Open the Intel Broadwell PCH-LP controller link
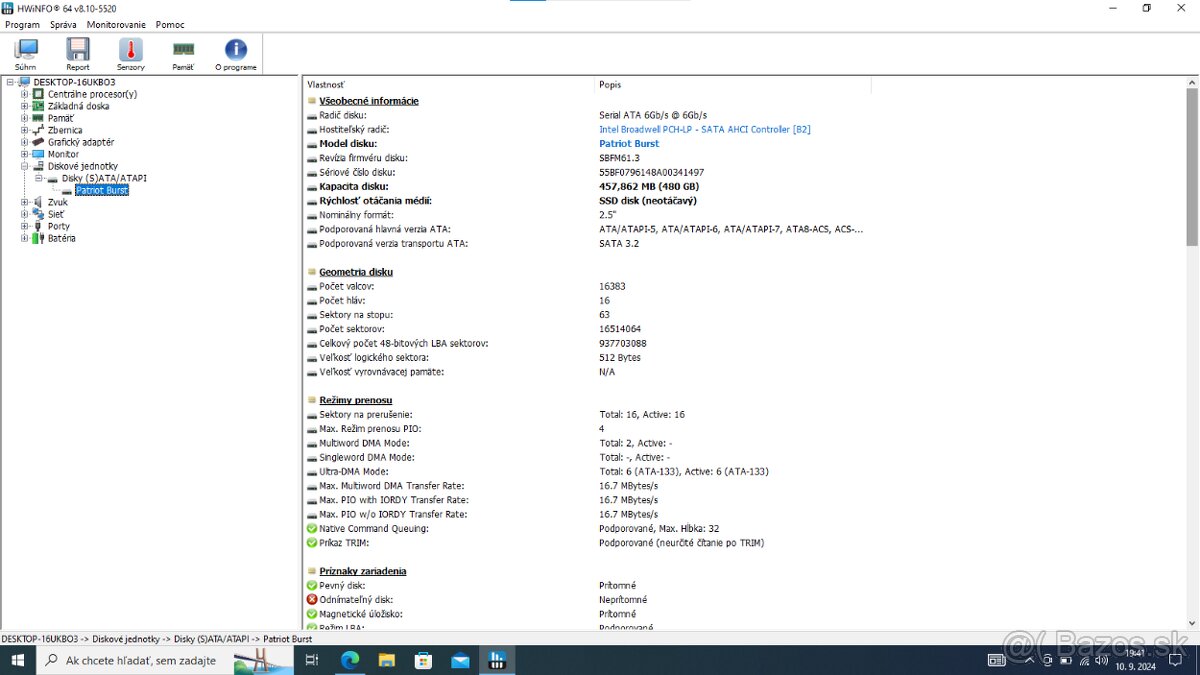 point(704,128)
